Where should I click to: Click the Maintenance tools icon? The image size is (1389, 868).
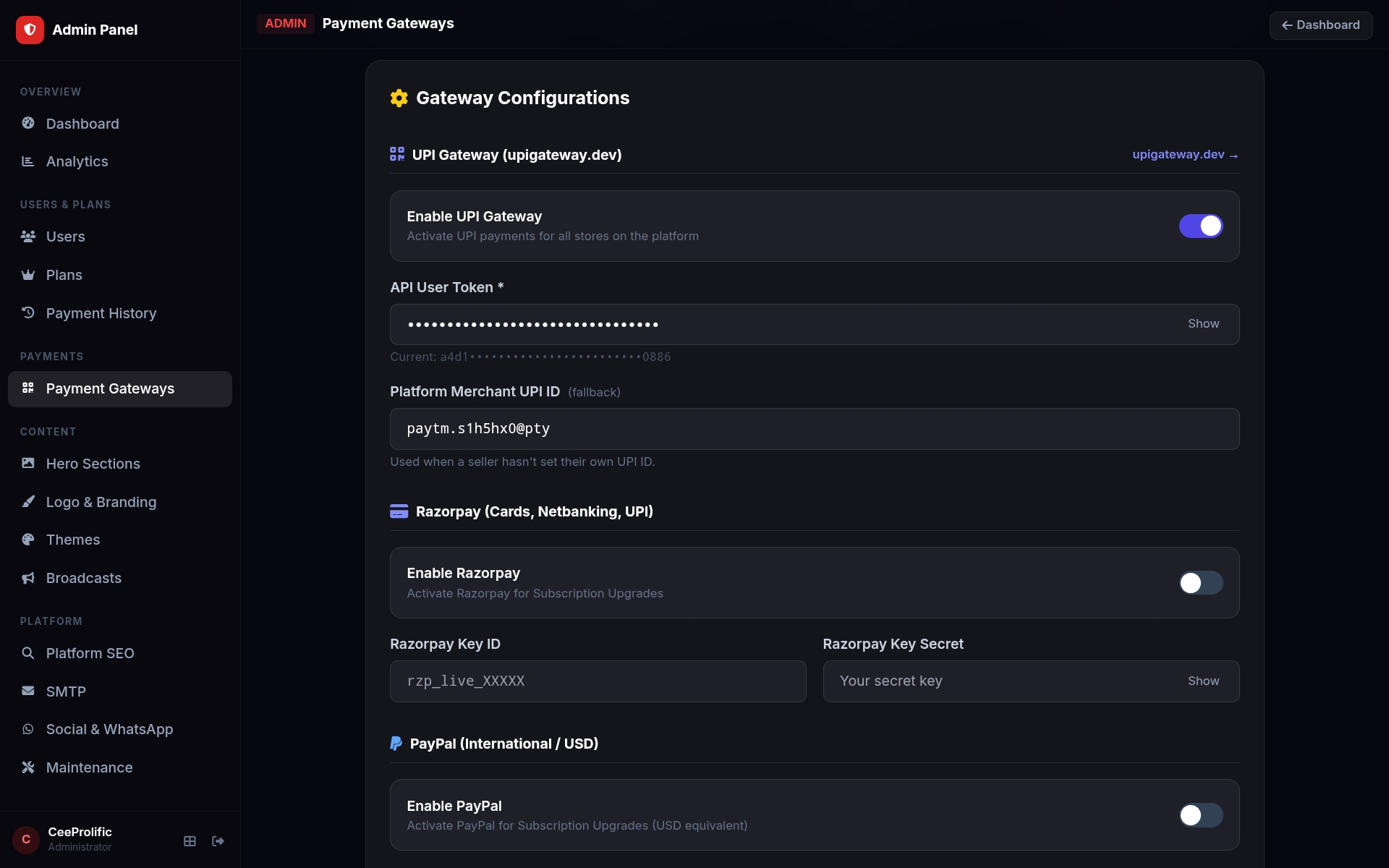tap(28, 767)
